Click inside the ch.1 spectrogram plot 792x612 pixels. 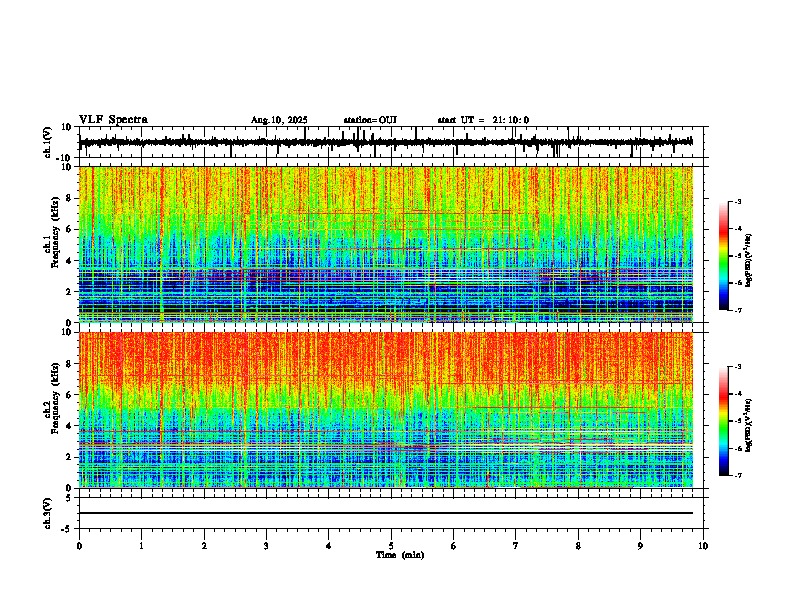(386, 244)
